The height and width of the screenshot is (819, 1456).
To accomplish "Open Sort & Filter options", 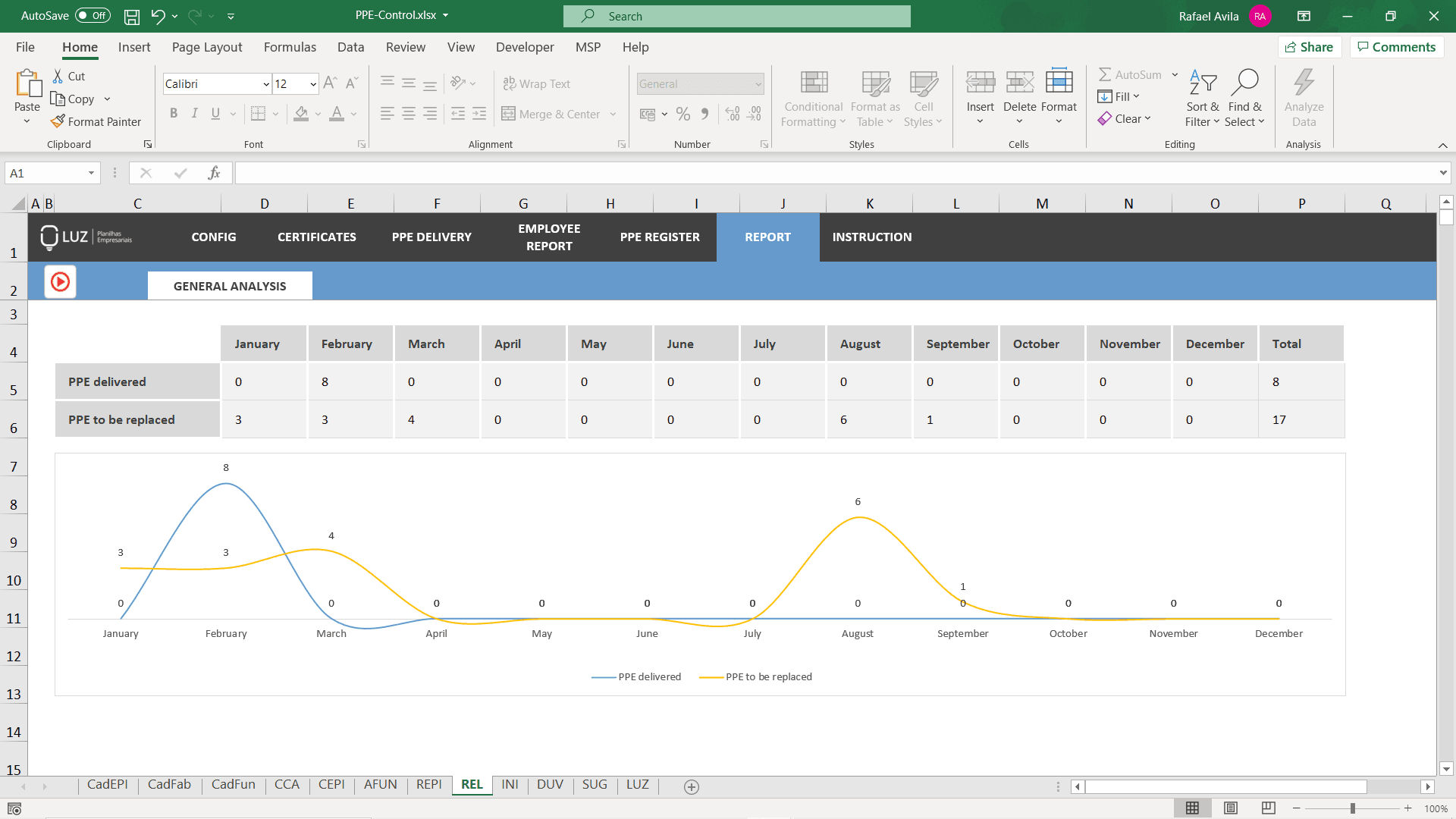I will tap(1202, 97).
